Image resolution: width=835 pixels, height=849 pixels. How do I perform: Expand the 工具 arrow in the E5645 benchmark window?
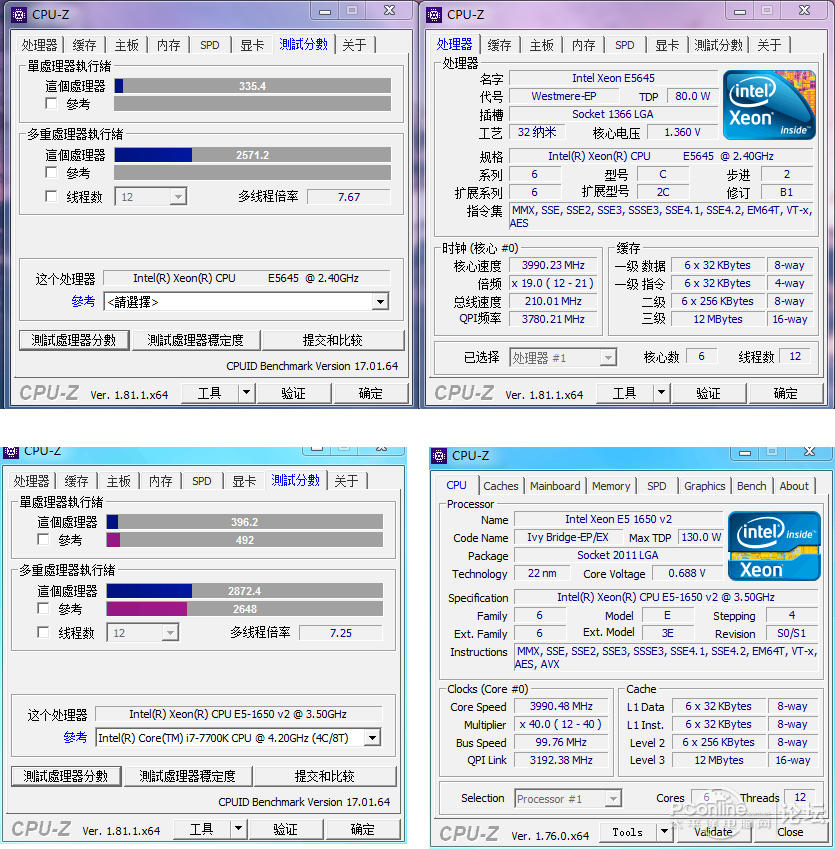click(246, 393)
